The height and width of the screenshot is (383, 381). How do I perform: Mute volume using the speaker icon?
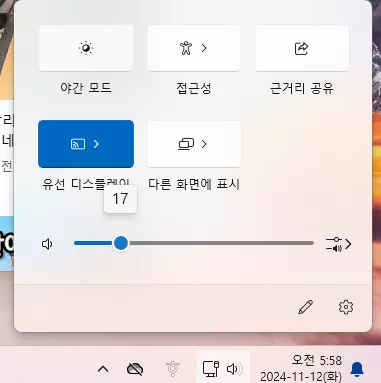point(47,244)
